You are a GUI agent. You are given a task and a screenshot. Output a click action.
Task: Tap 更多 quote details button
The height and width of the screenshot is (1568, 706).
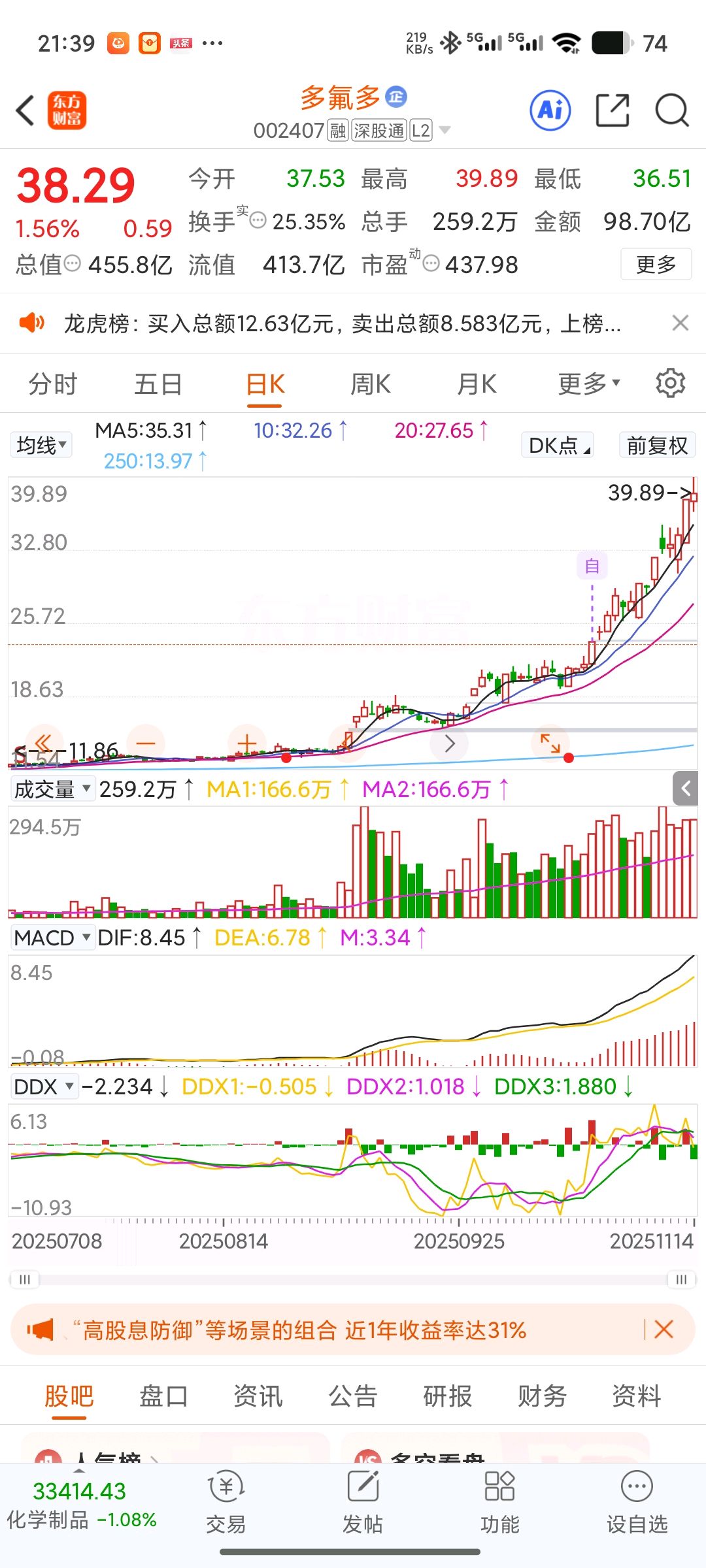(x=656, y=264)
